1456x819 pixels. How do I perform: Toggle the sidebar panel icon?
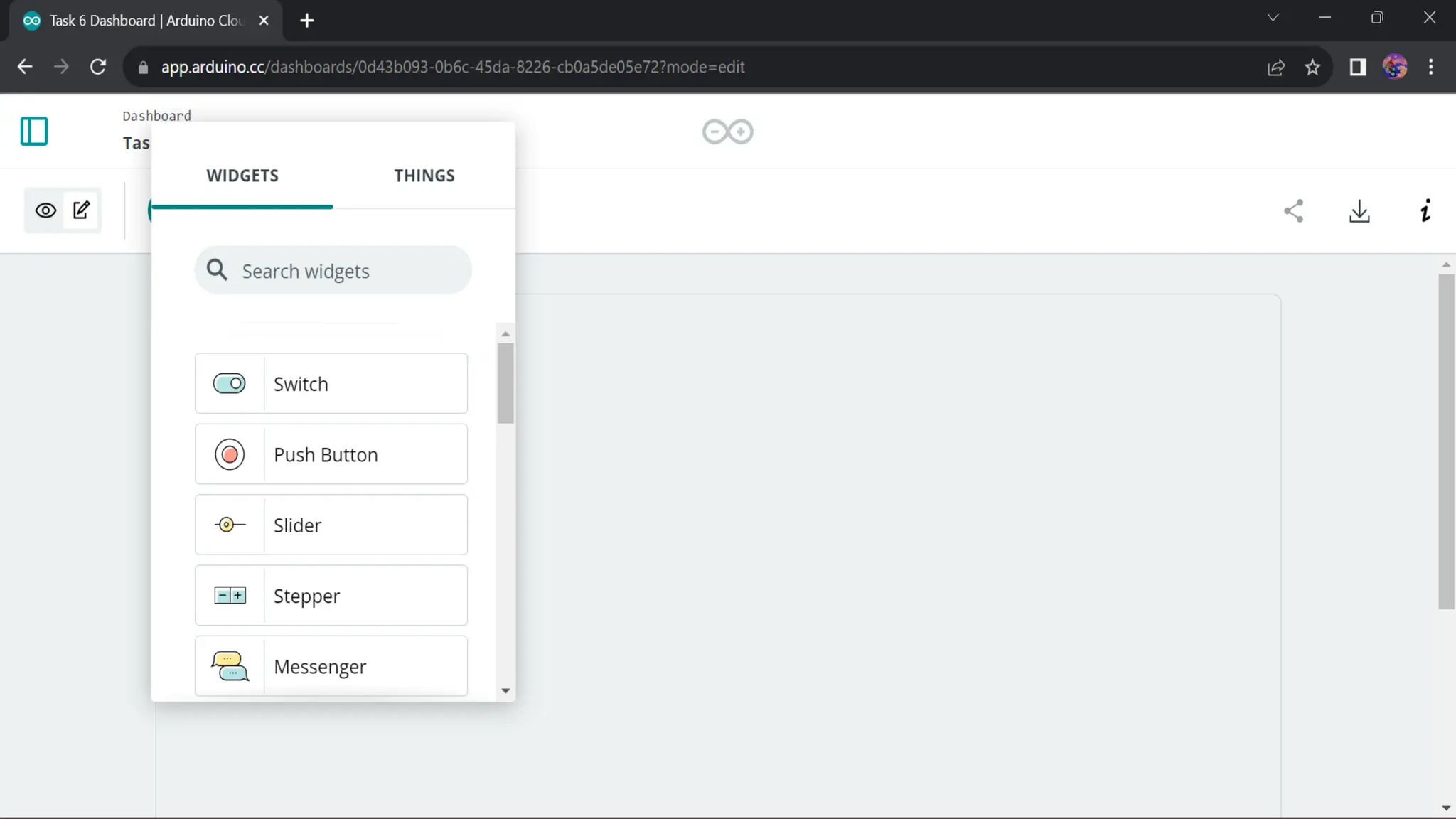point(34,132)
